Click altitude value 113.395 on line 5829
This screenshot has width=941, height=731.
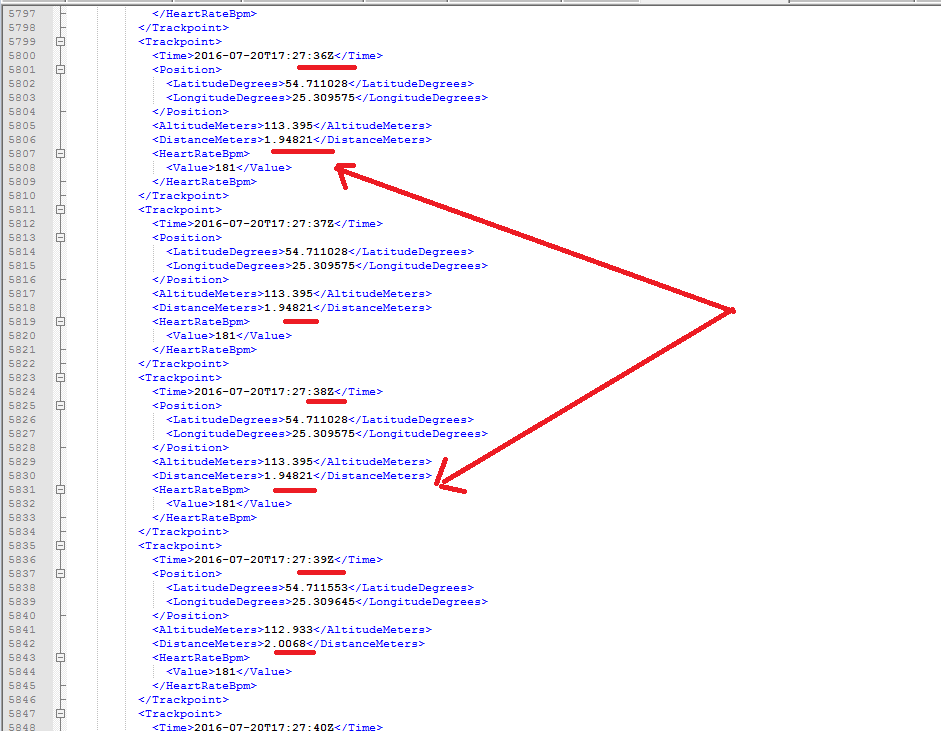[x=289, y=462]
